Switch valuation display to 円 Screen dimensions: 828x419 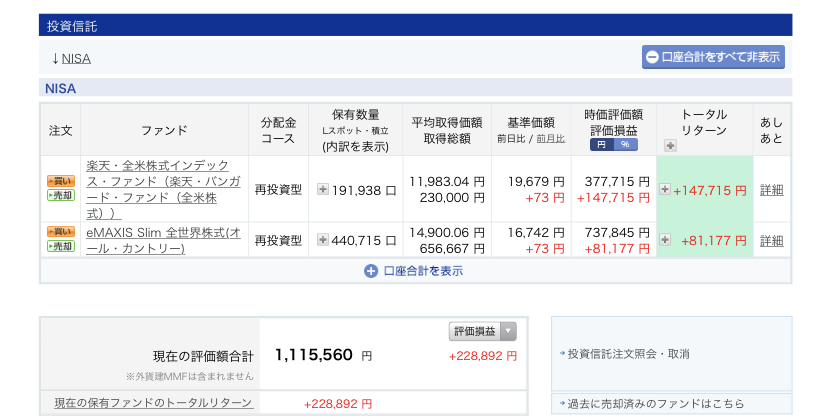(601, 144)
